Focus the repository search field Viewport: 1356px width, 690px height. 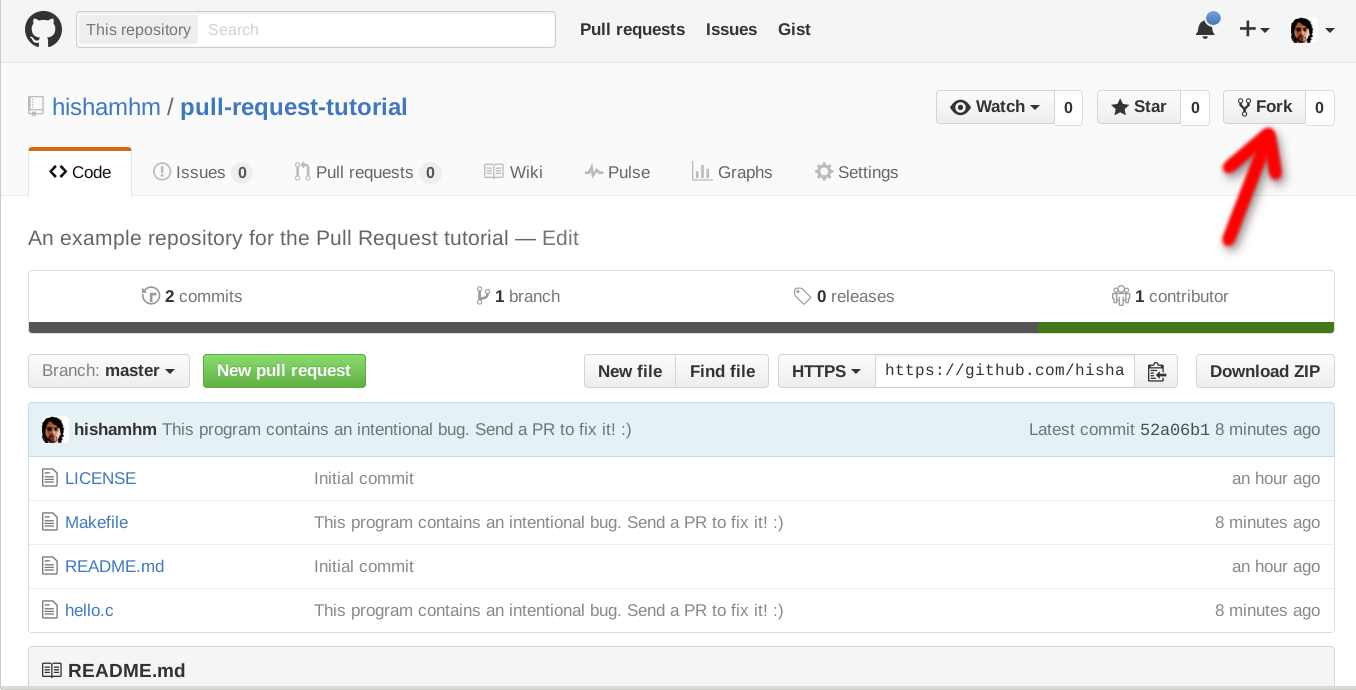click(x=375, y=30)
